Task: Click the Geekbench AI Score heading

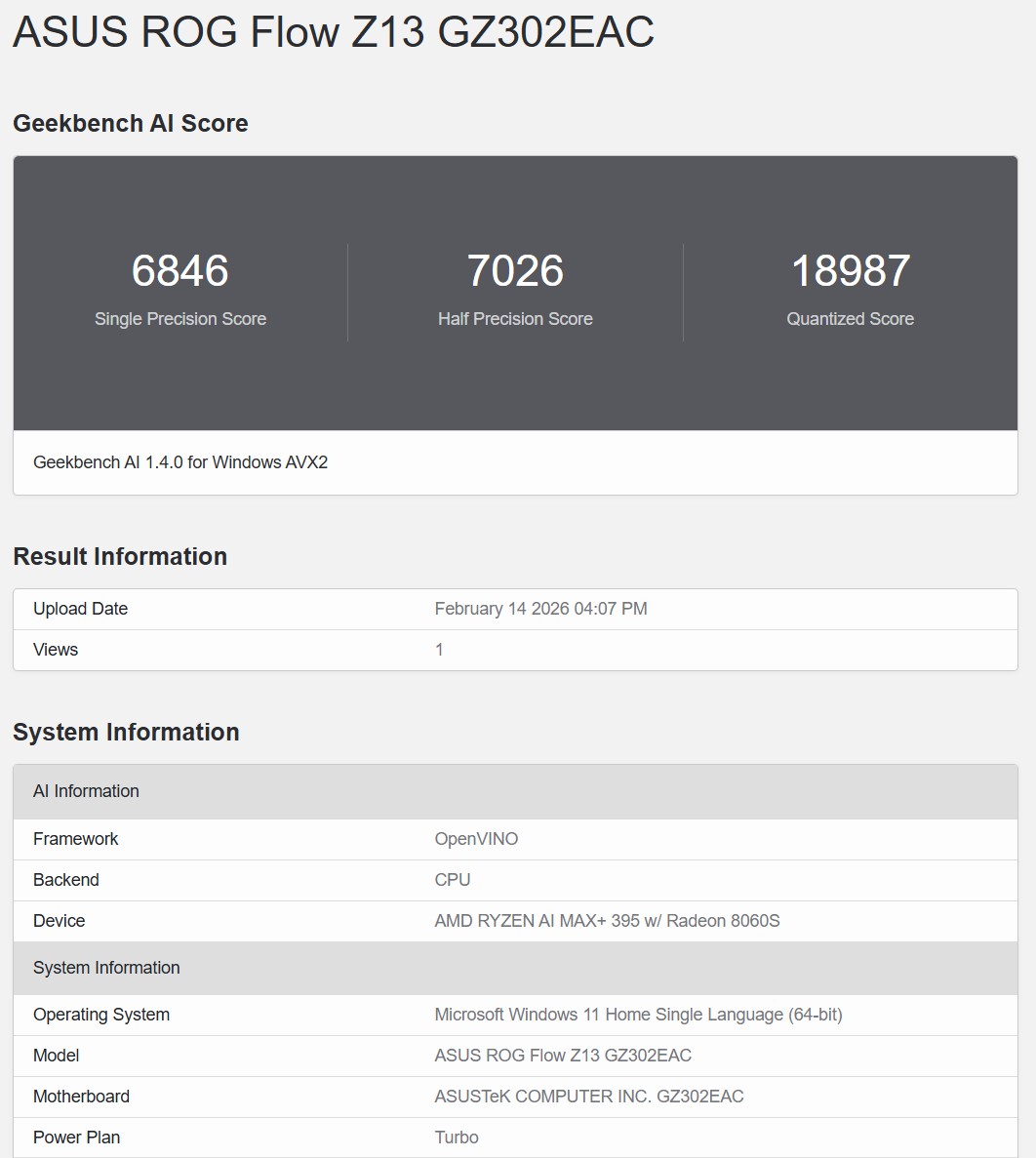Action: point(130,124)
